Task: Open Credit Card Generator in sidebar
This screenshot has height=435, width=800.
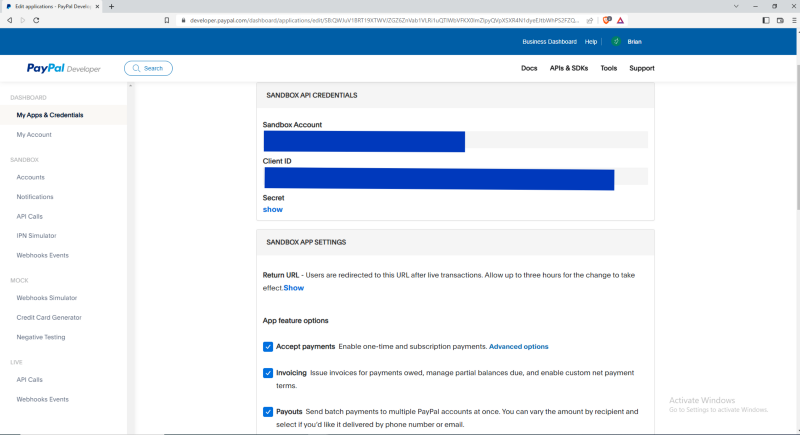Action: point(49,318)
